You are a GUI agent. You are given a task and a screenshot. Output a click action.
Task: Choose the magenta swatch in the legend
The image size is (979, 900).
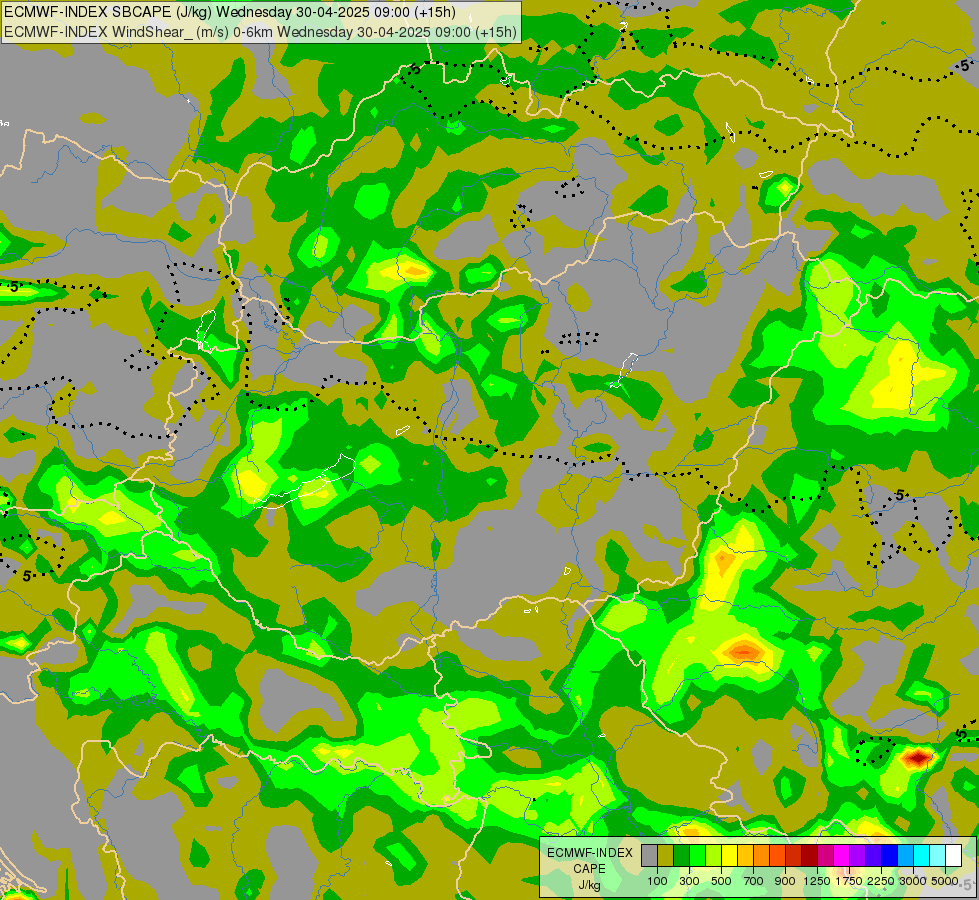tap(842, 856)
